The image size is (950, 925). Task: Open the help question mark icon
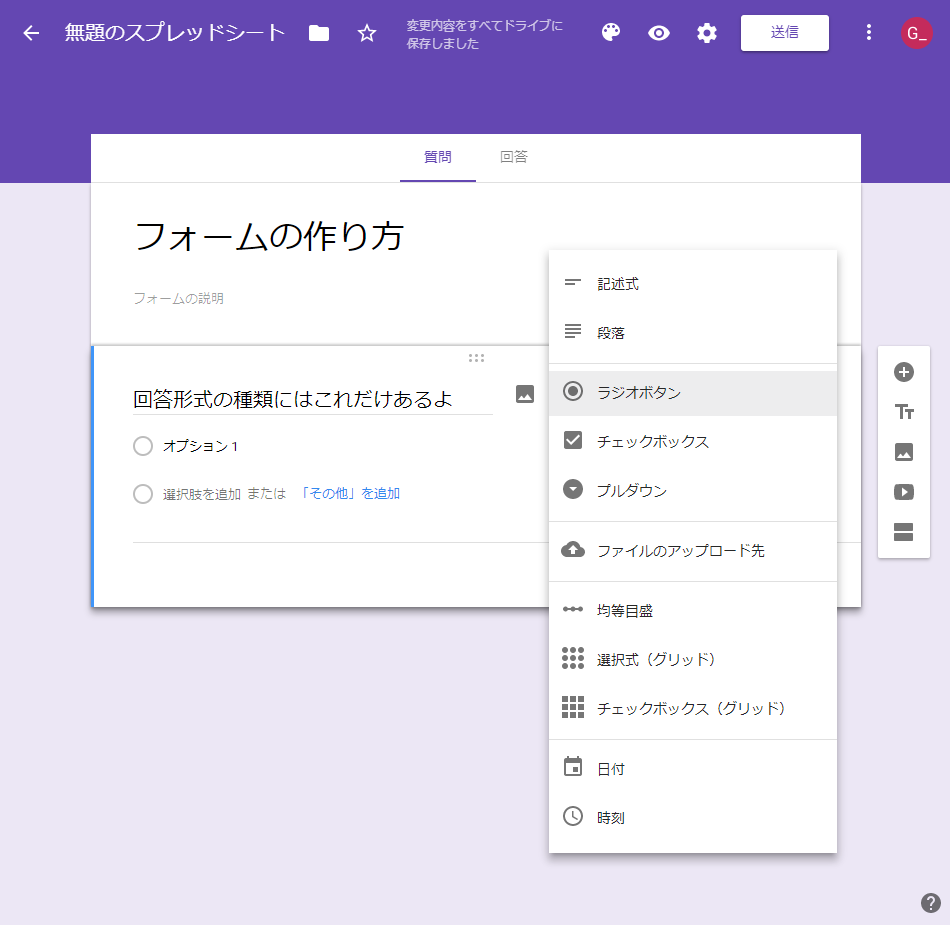[931, 903]
